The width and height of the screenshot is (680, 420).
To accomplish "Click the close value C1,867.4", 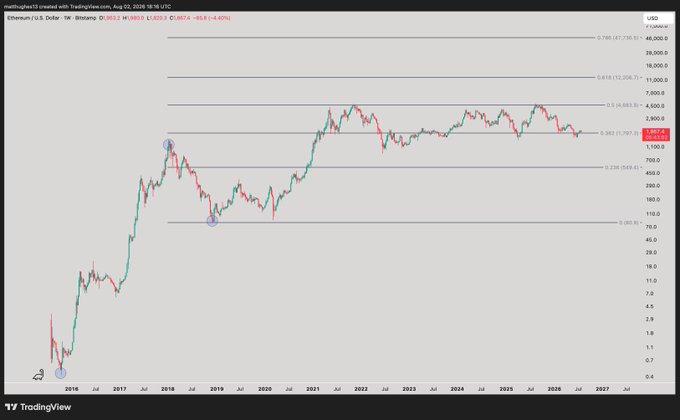I will 180,18.
